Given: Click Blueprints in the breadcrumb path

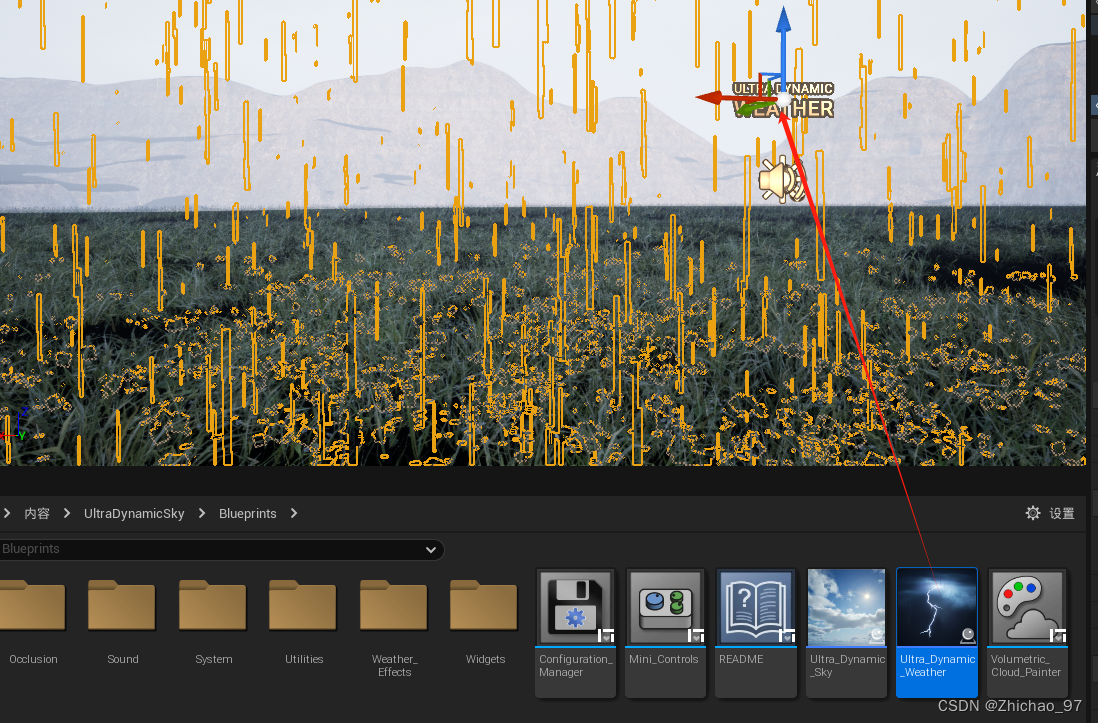Looking at the screenshot, I should point(247,514).
